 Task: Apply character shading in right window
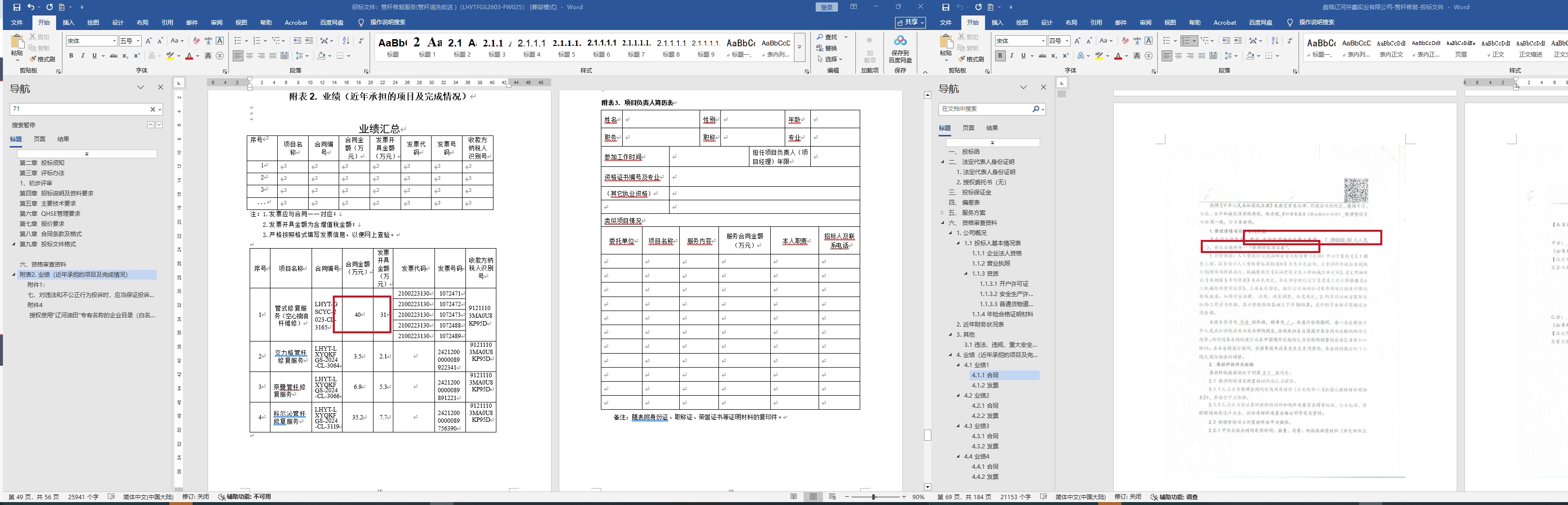(x=1137, y=56)
